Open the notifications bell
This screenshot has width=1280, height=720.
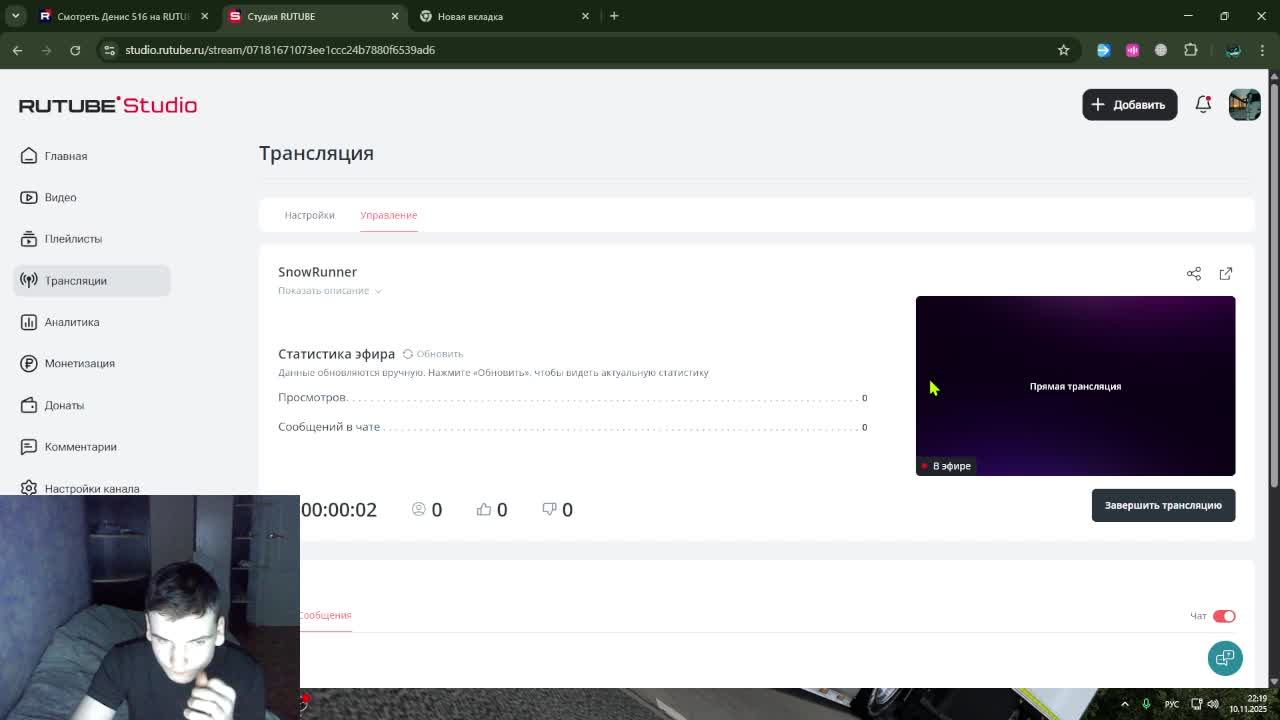pos(1203,104)
